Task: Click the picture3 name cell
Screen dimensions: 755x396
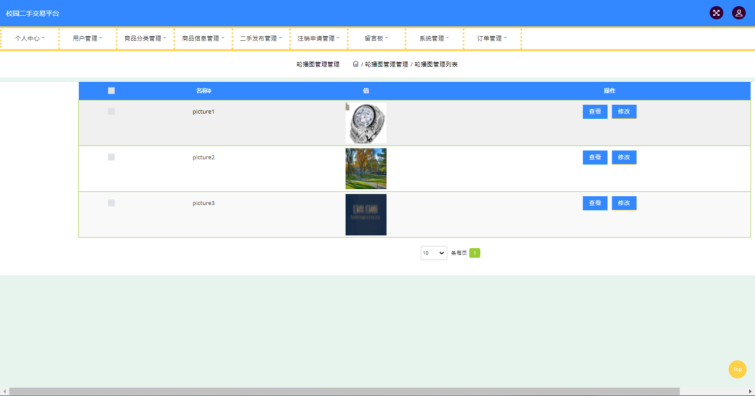Action: 204,203
